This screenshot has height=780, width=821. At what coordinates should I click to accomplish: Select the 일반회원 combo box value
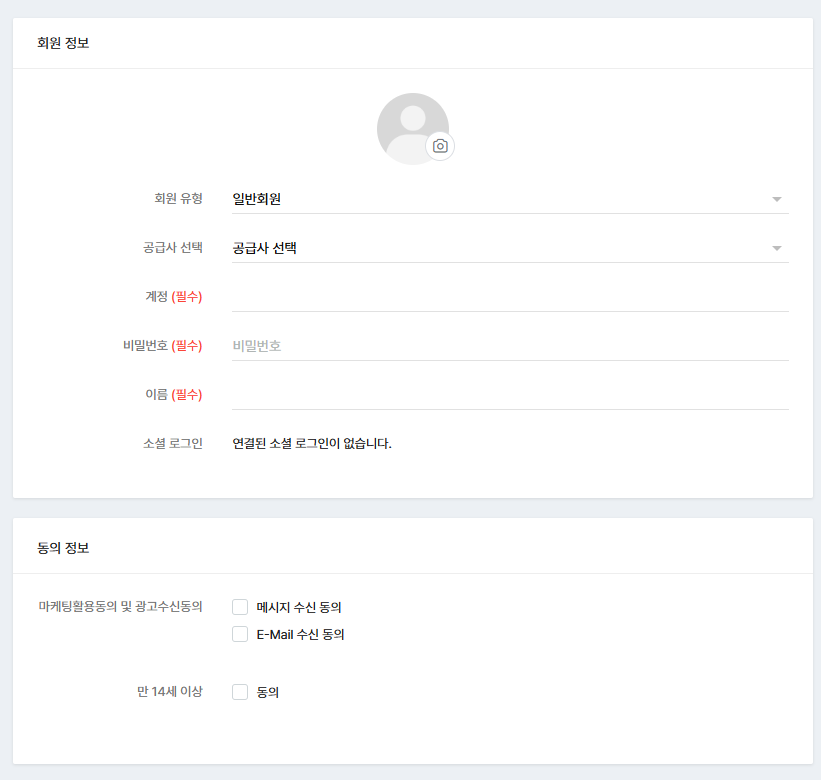[x=257, y=199]
